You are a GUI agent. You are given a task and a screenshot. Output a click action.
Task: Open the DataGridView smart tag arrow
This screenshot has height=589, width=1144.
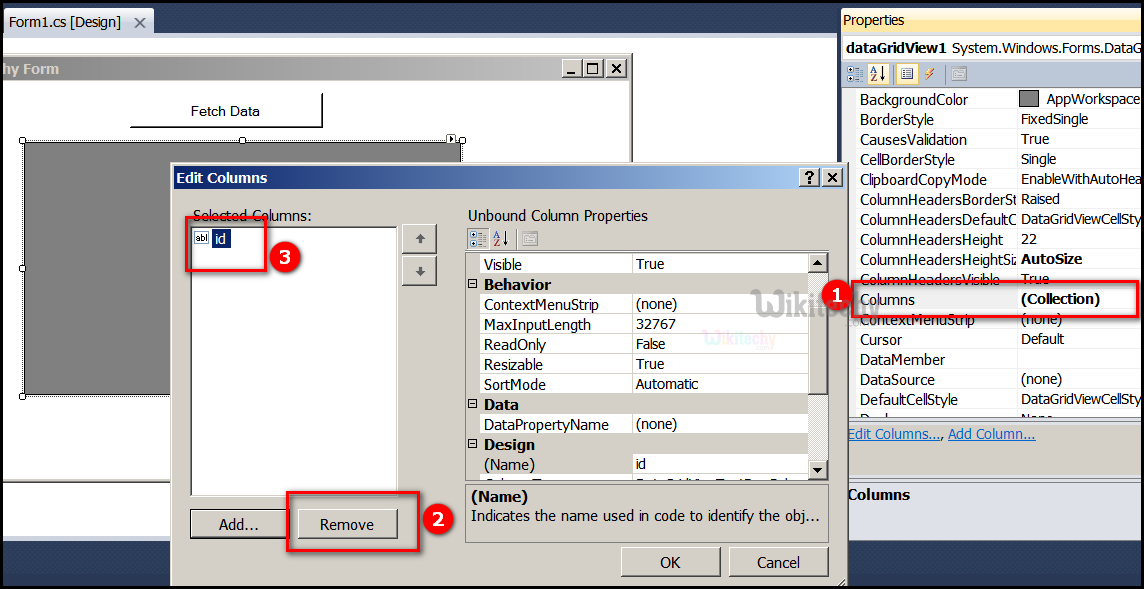coord(452,139)
